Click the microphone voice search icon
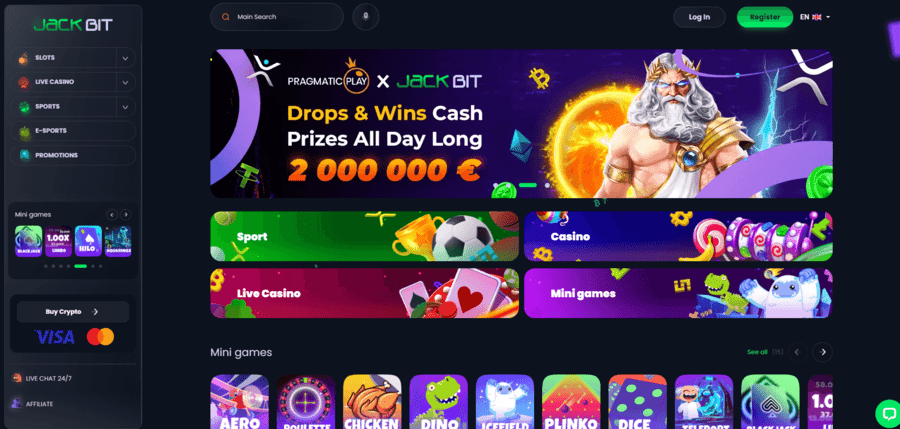Viewport: 900px width, 429px height. [366, 17]
